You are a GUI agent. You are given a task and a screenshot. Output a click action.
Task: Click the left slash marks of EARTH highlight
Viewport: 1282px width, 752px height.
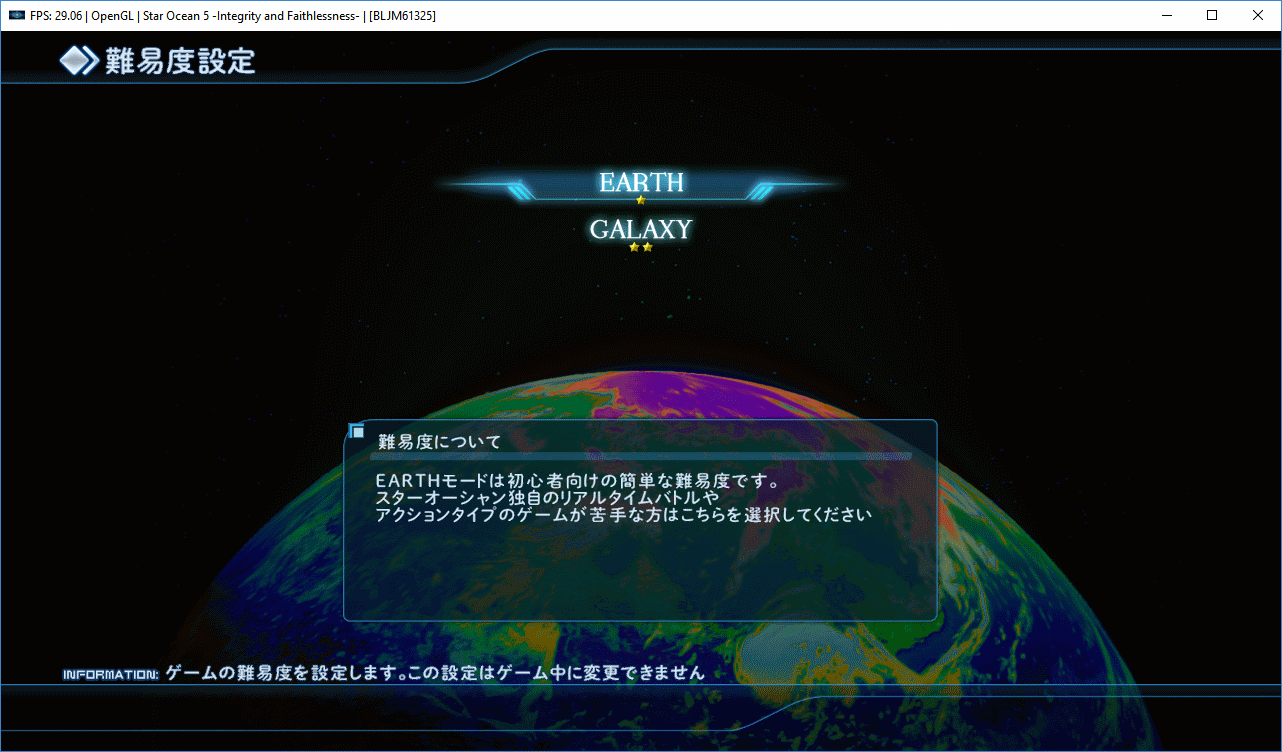coord(518,191)
